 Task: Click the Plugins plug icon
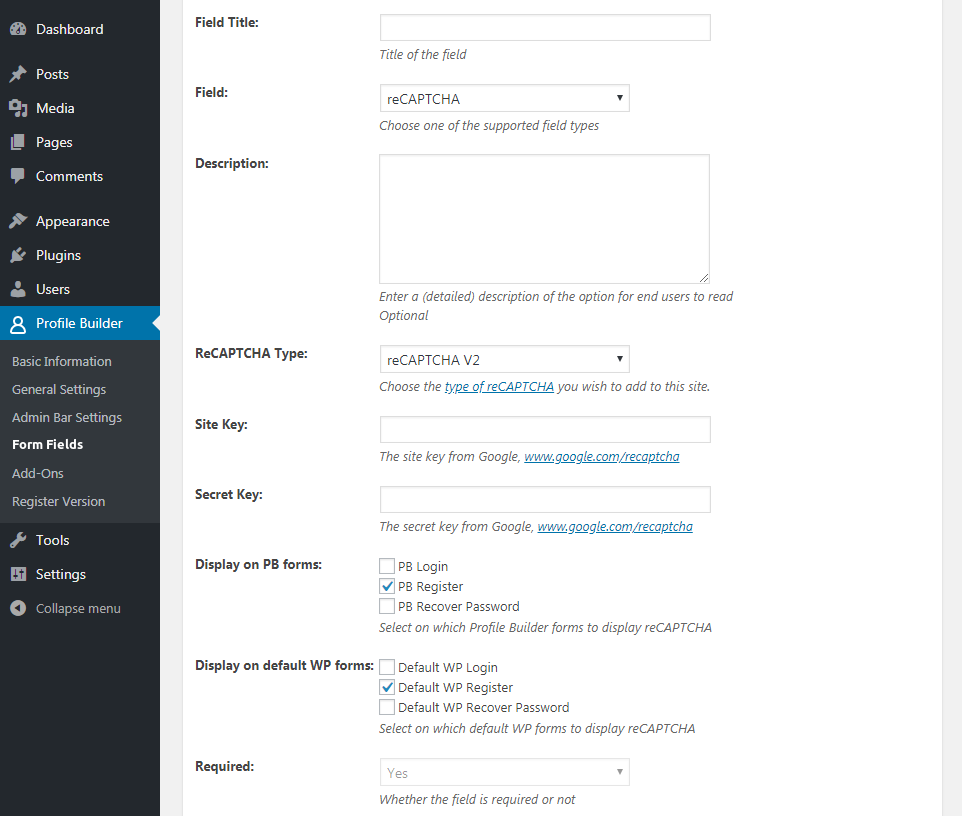tap(18, 255)
